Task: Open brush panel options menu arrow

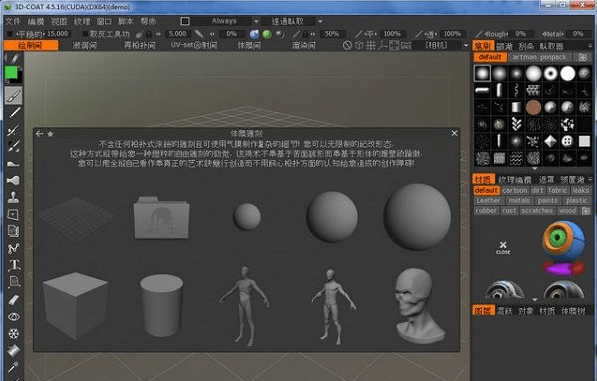Action: coord(590,46)
